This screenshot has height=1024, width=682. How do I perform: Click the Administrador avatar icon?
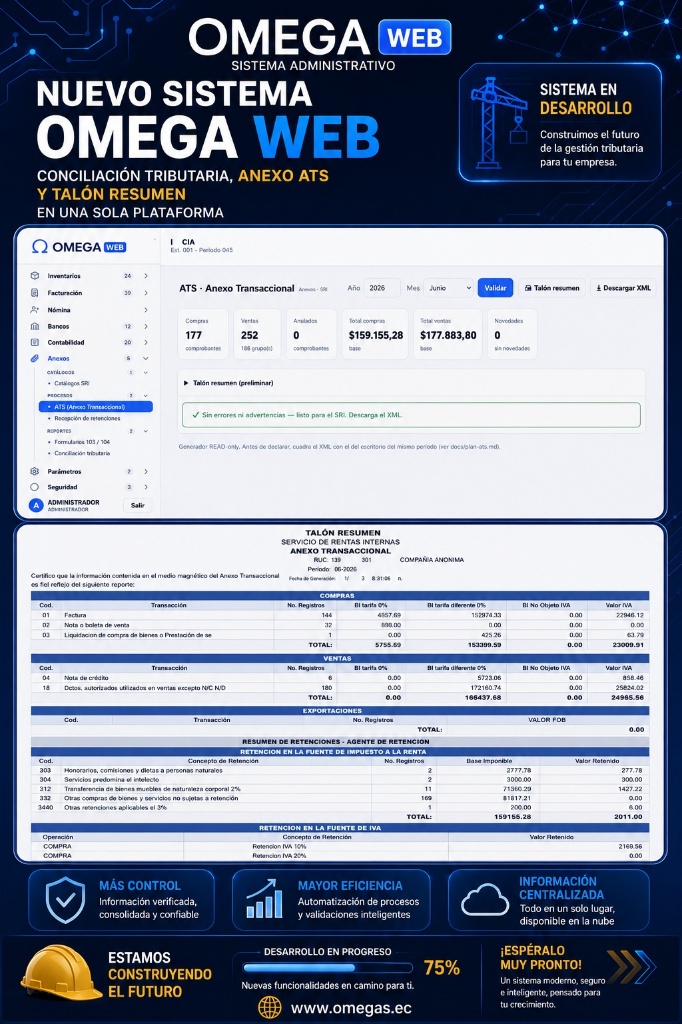tap(36, 505)
